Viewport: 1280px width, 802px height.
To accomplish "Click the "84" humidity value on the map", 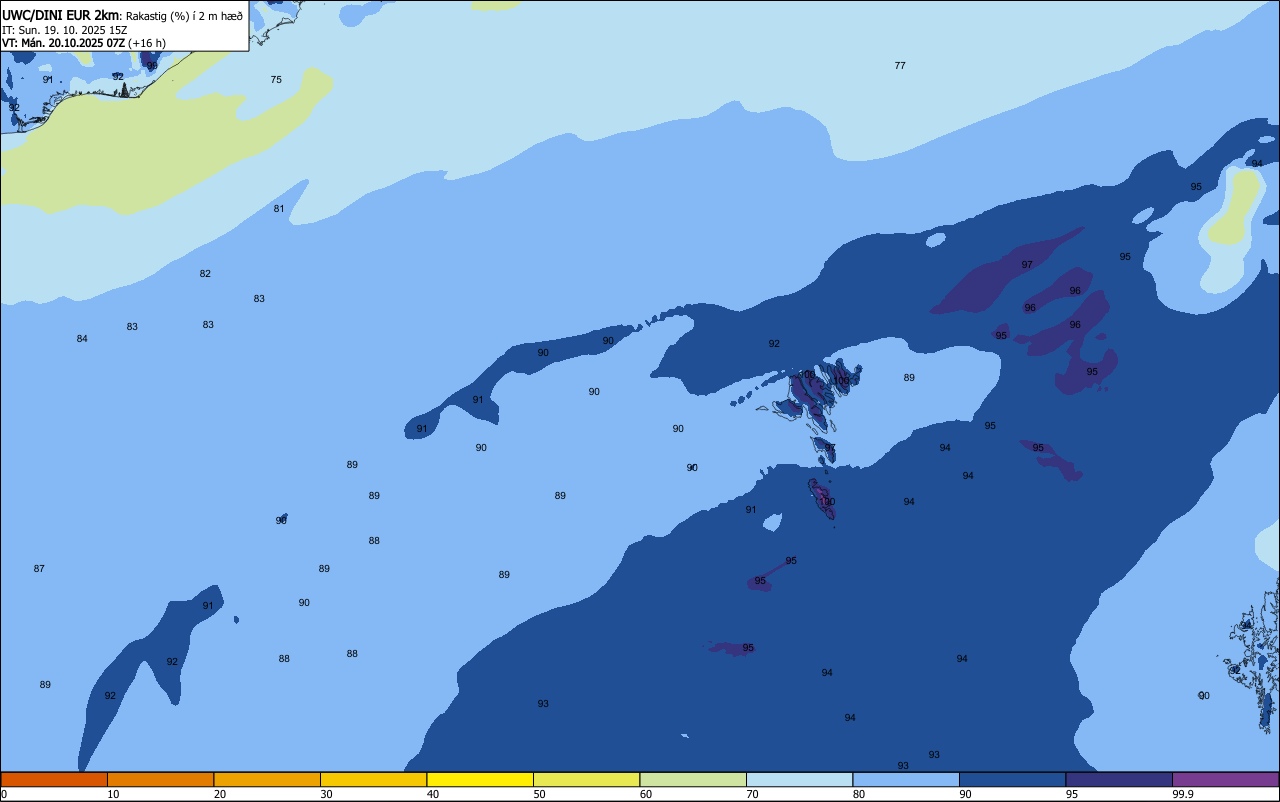I will pyautogui.click(x=82, y=338).
